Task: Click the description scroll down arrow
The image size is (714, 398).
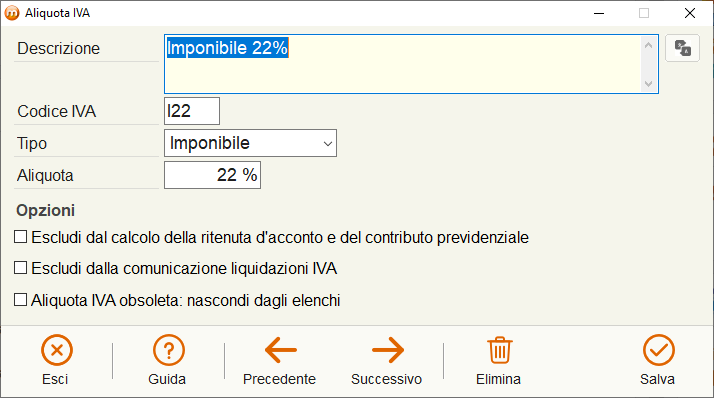Action: 648,84
